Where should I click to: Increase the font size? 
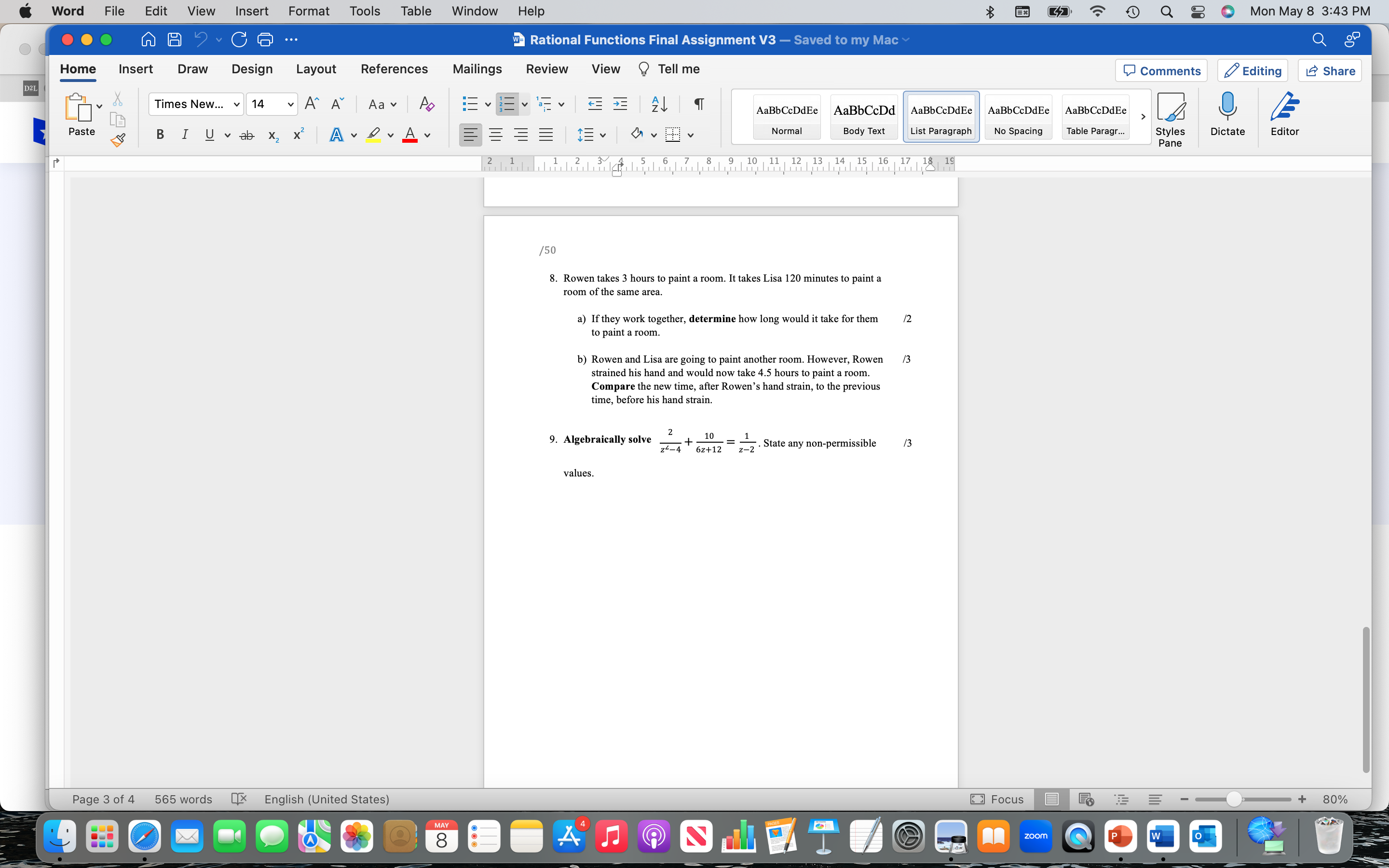pos(312,103)
